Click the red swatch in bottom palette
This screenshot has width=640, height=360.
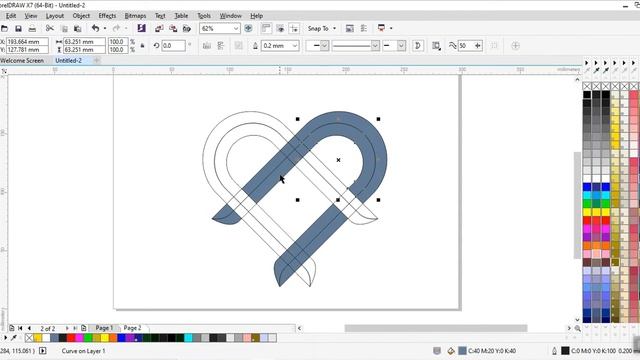pos(71,338)
